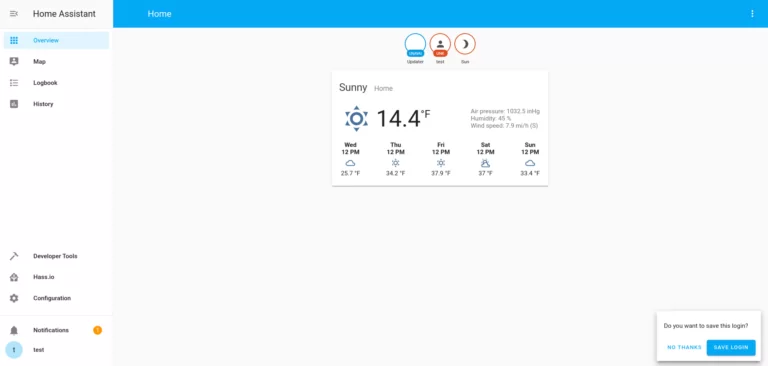
Task: Click the Notifications bell icon
Action: 14,330
